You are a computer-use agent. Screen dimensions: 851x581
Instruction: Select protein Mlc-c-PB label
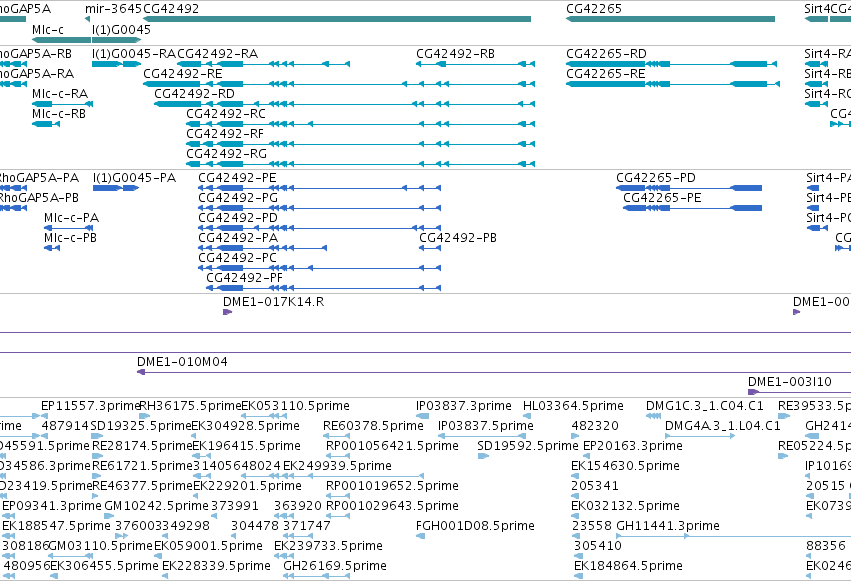[x=71, y=238]
